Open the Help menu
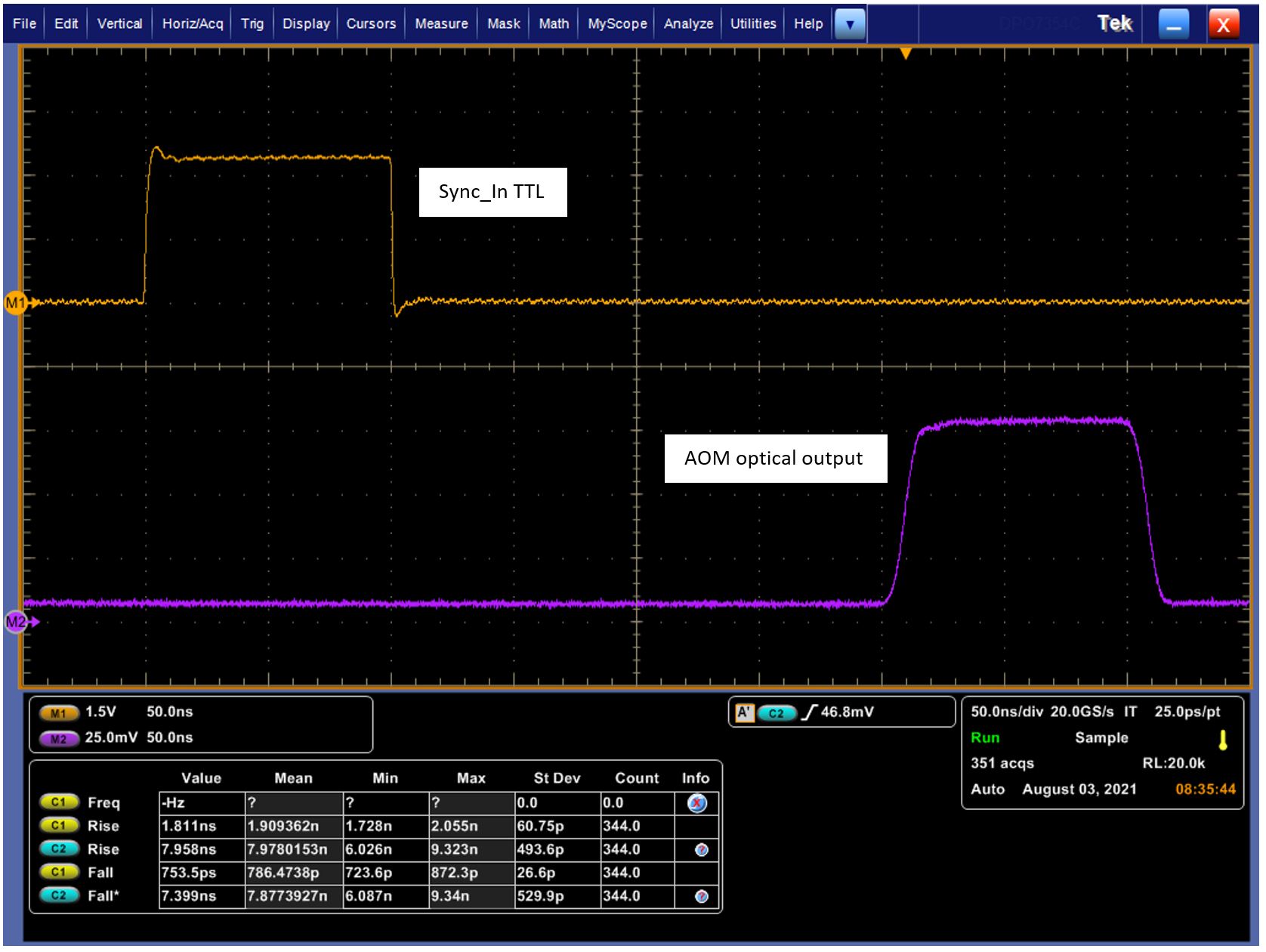Viewport: 1266px width, 952px height. pyautogui.click(x=808, y=23)
